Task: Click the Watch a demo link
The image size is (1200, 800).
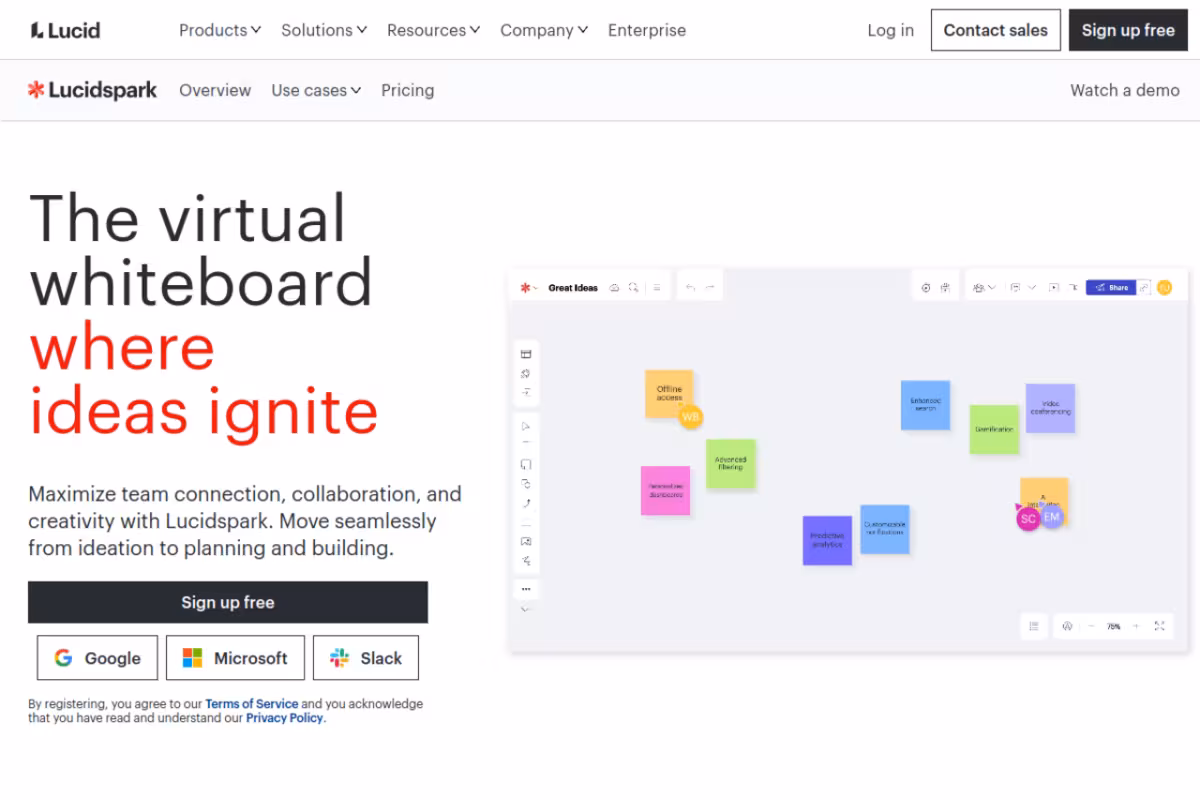Action: (x=1125, y=90)
